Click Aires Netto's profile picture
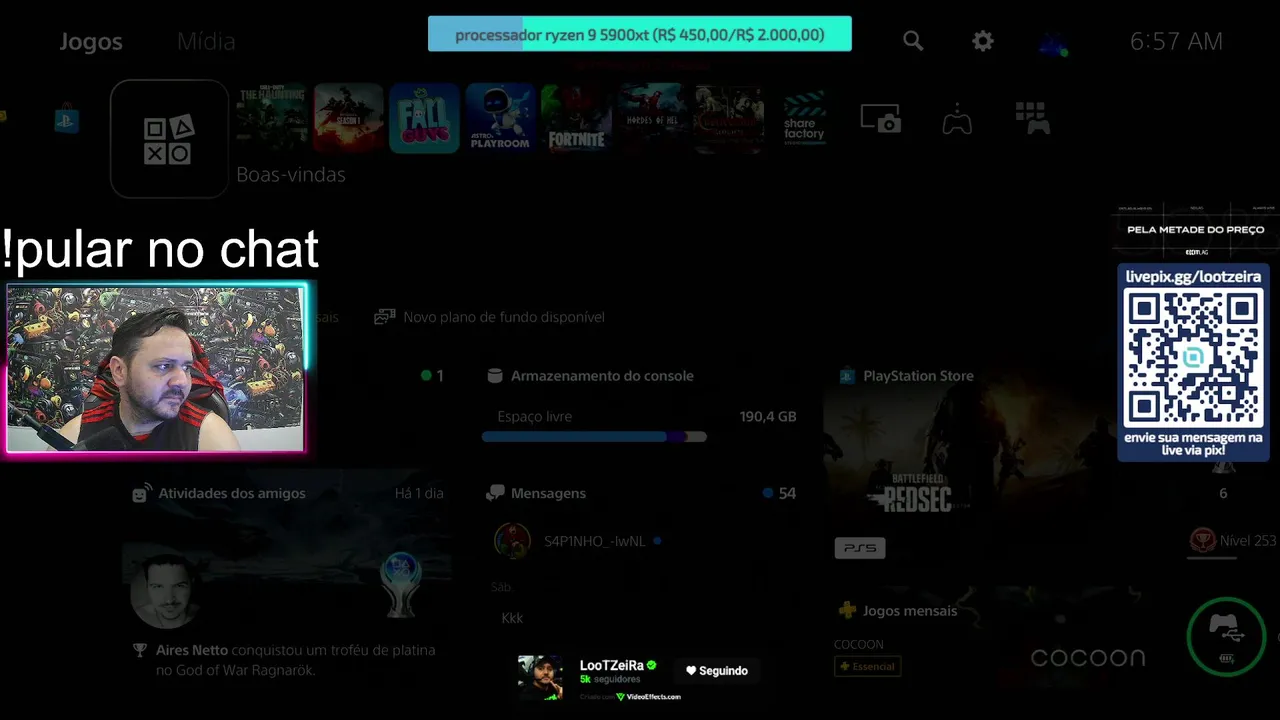1280x720 pixels. [x=165, y=590]
